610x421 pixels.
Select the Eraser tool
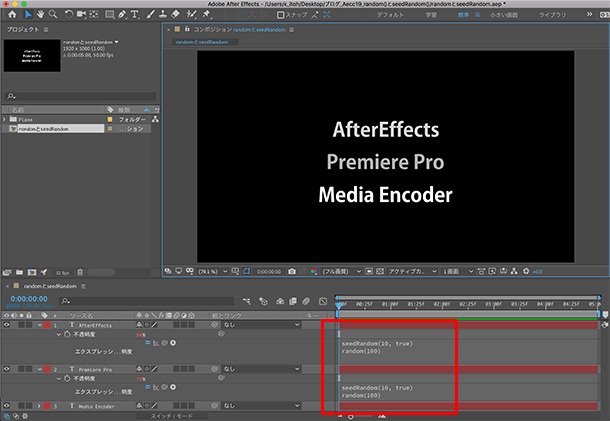(x=175, y=14)
